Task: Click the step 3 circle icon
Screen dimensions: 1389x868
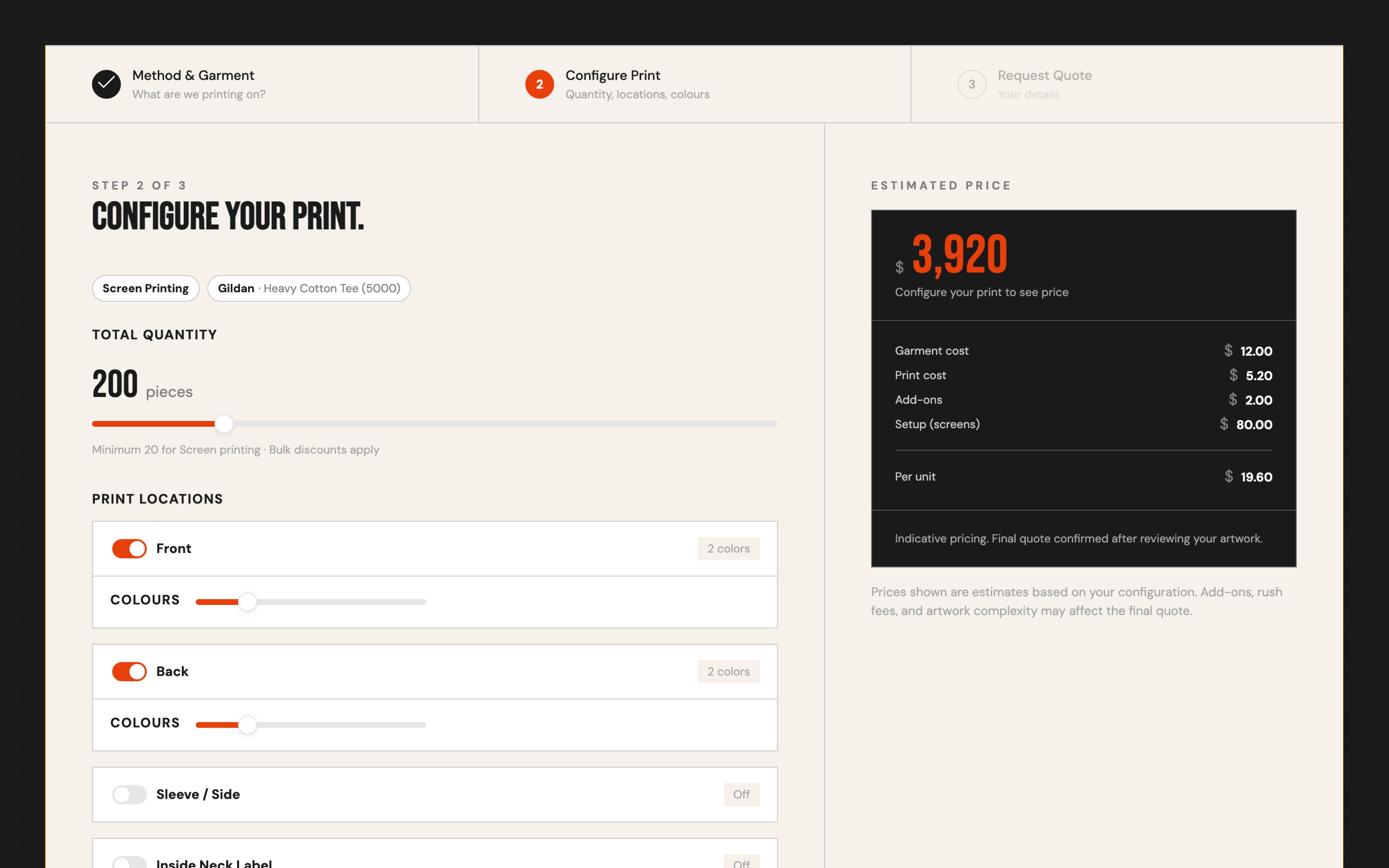Action: point(972,84)
